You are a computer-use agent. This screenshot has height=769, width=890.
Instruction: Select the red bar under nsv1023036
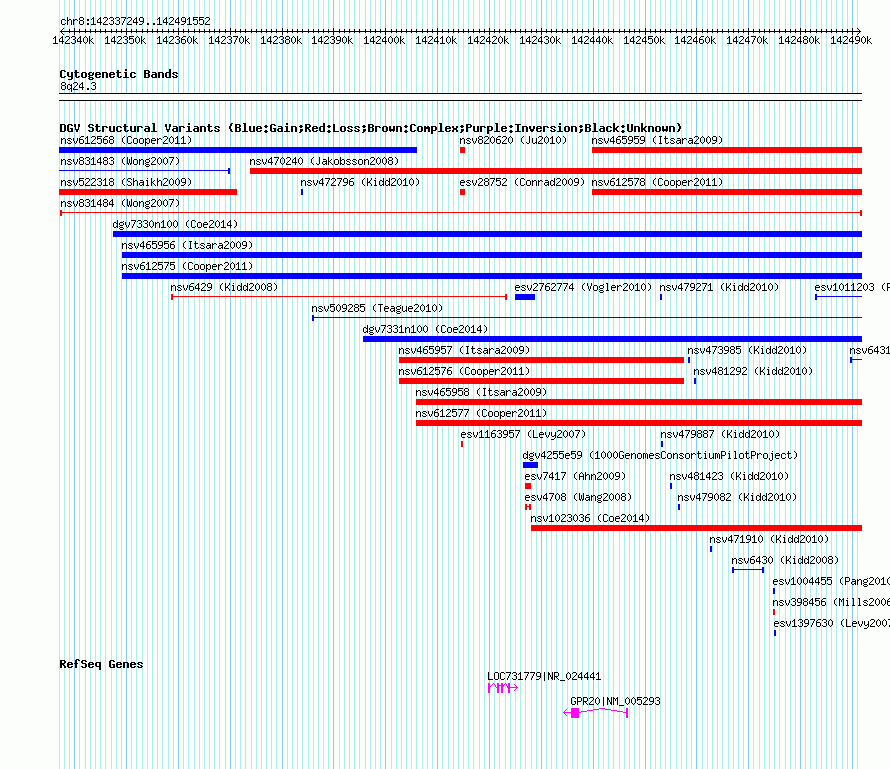pyautogui.click(x=696, y=528)
